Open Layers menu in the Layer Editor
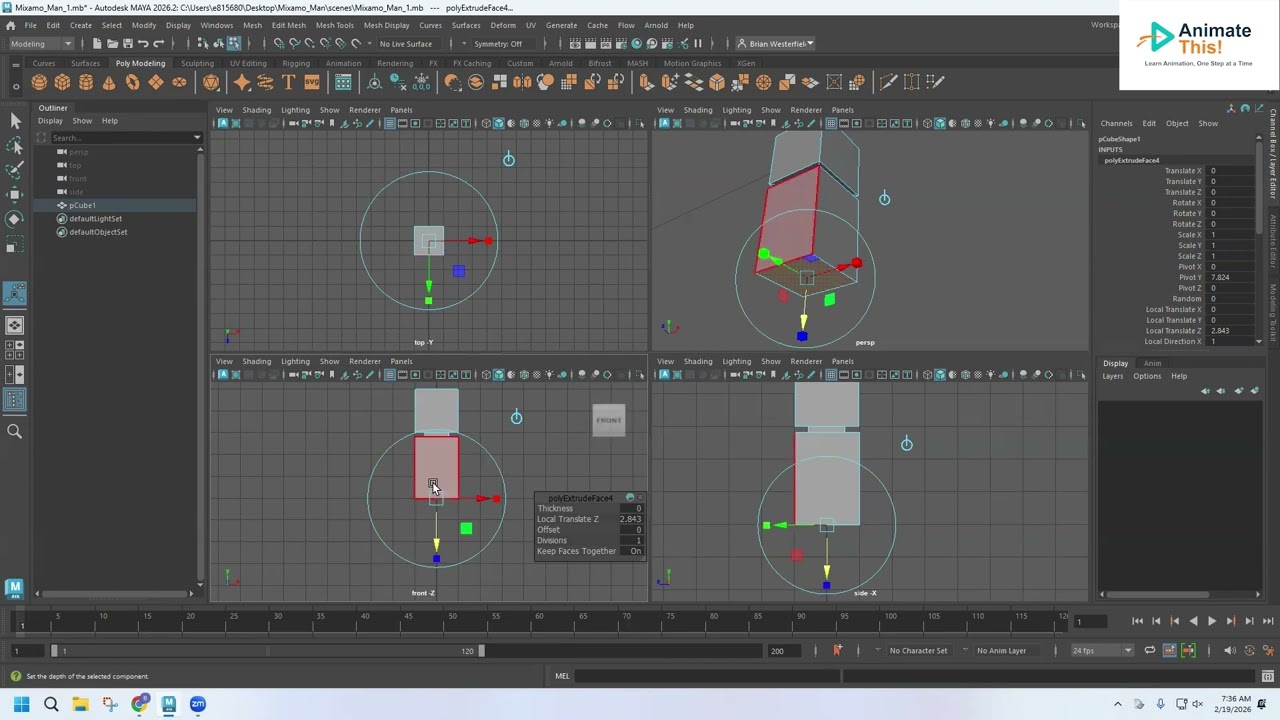1280x720 pixels. coord(1112,376)
